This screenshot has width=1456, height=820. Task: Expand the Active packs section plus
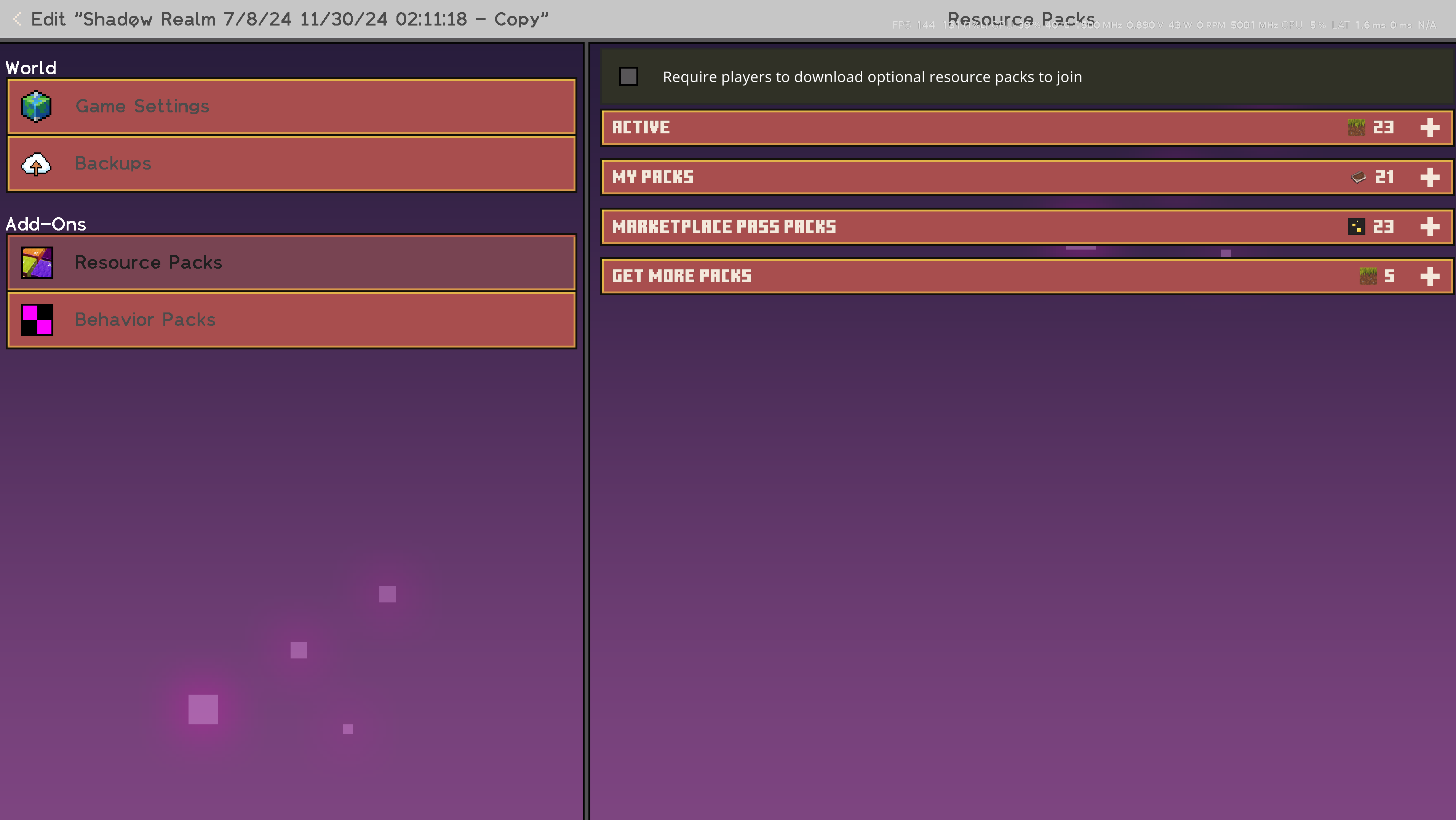[x=1429, y=128]
